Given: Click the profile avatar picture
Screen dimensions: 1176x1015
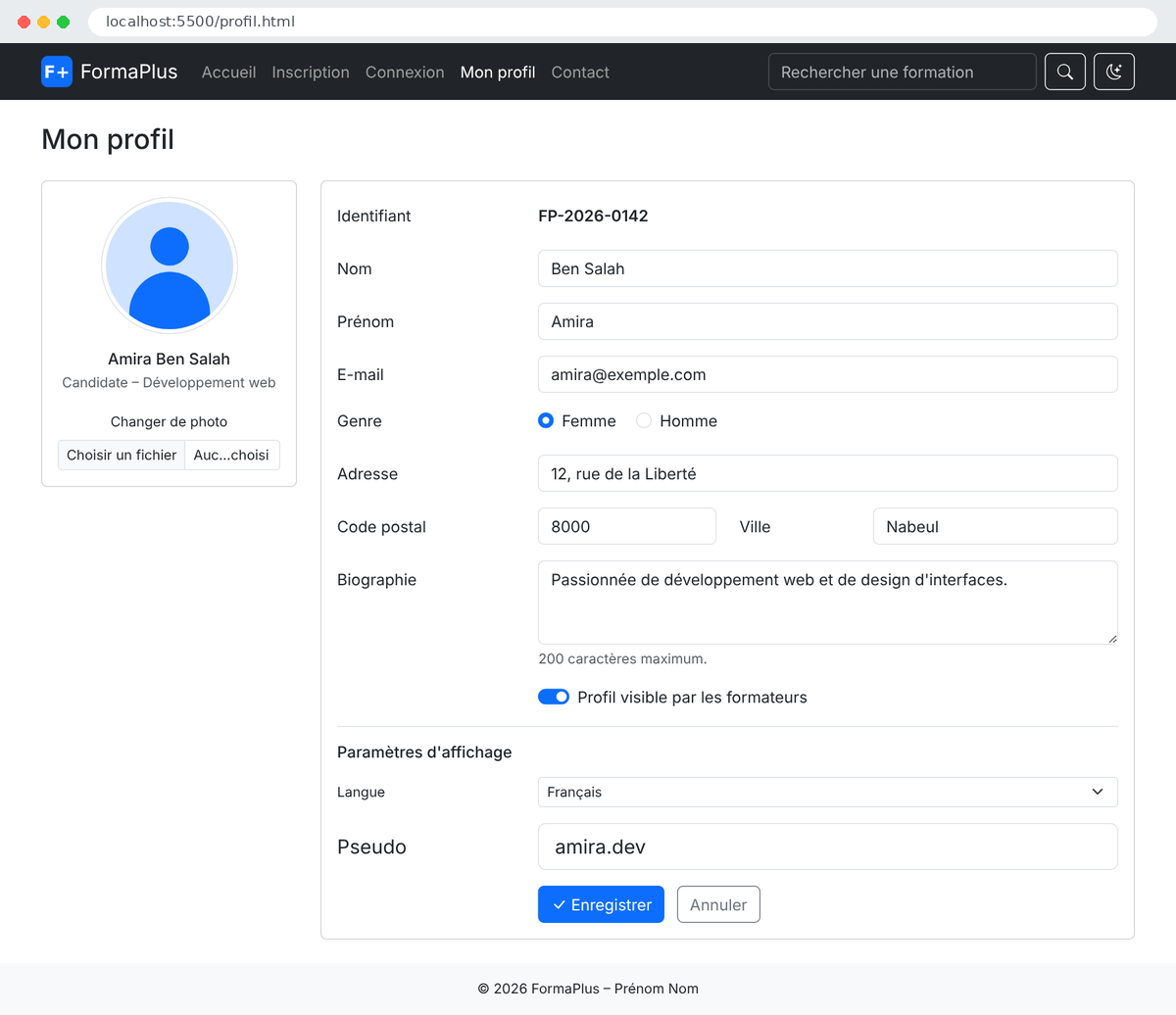Looking at the screenshot, I should point(170,266).
